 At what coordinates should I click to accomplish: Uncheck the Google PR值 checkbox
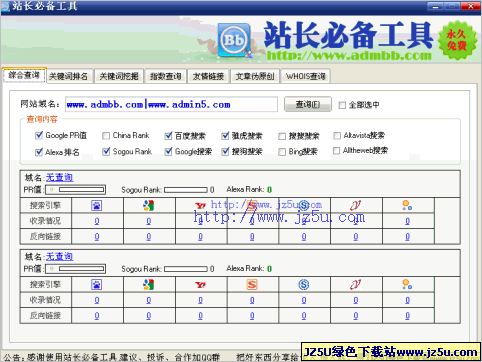click(x=39, y=135)
